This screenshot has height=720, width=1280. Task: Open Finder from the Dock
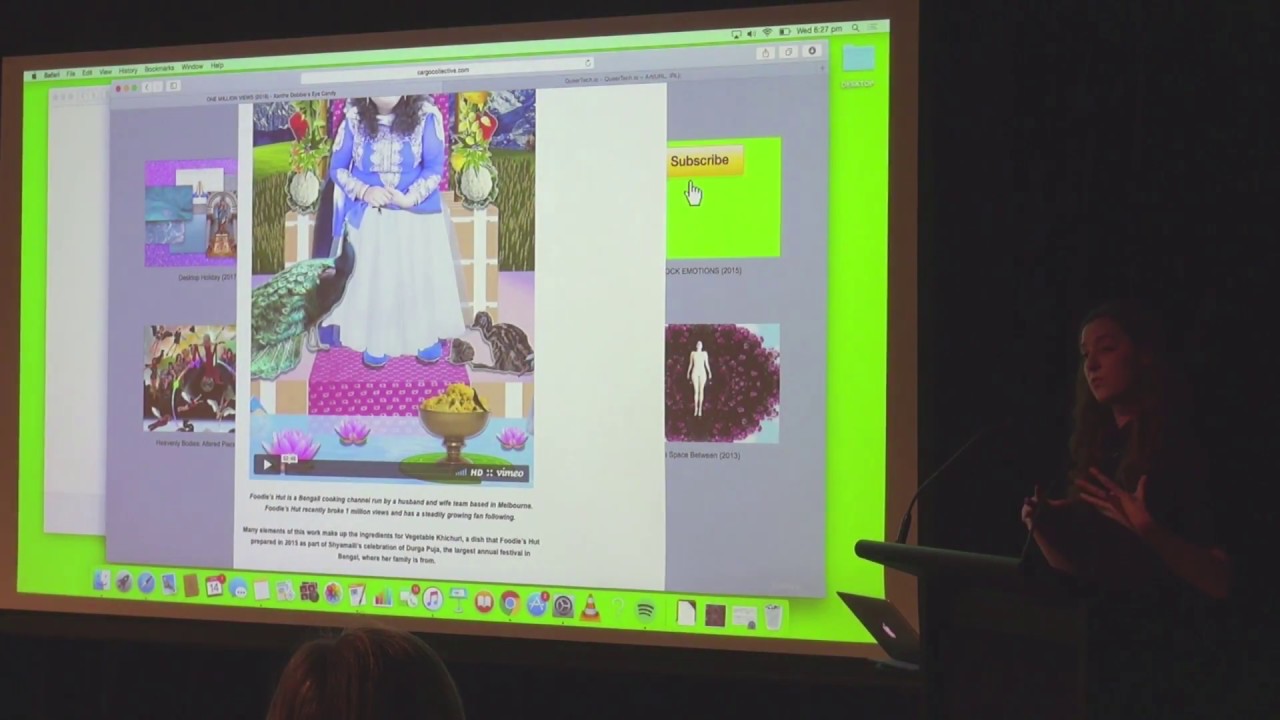click(102, 582)
